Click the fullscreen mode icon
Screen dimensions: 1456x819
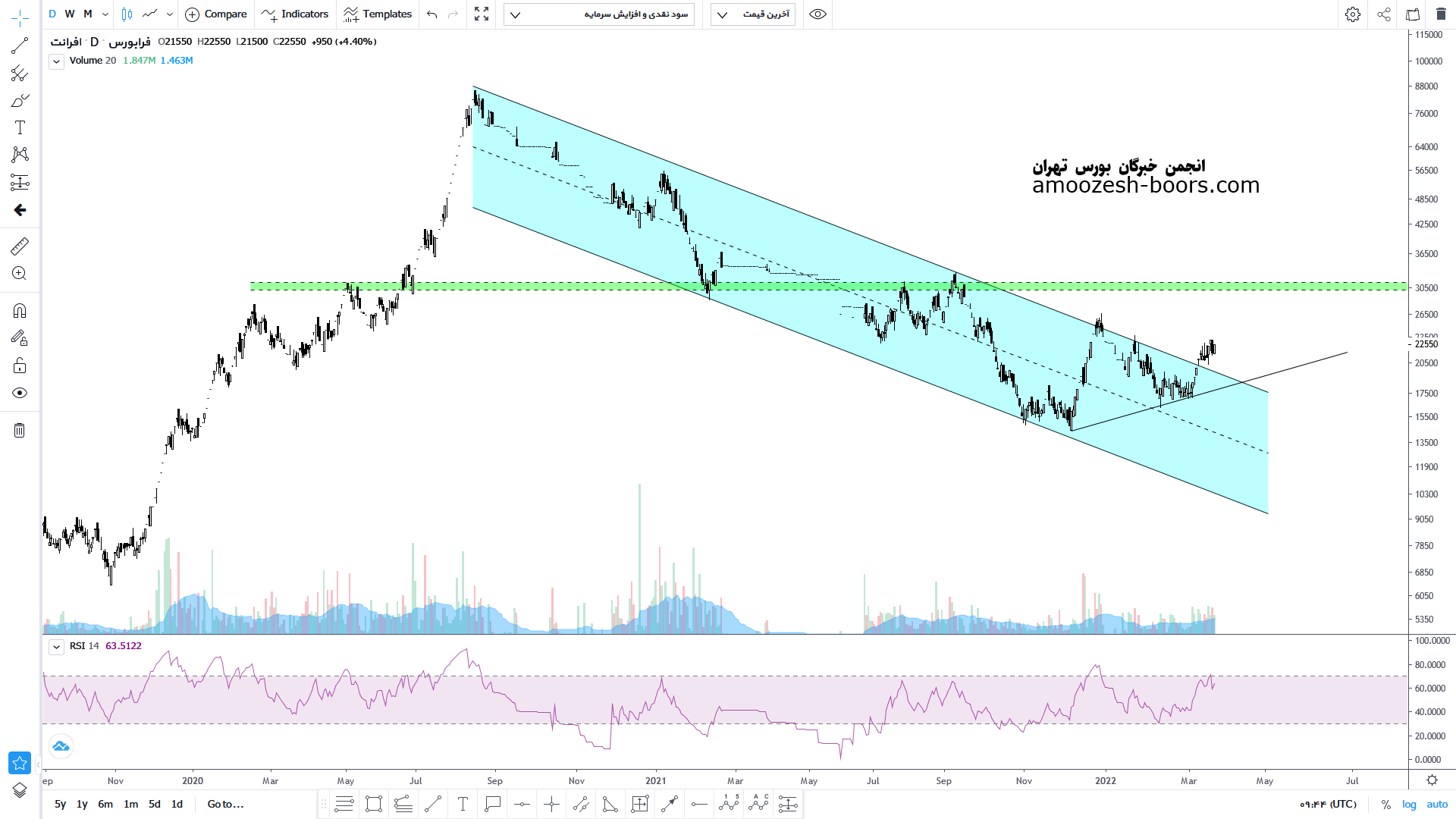[482, 14]
